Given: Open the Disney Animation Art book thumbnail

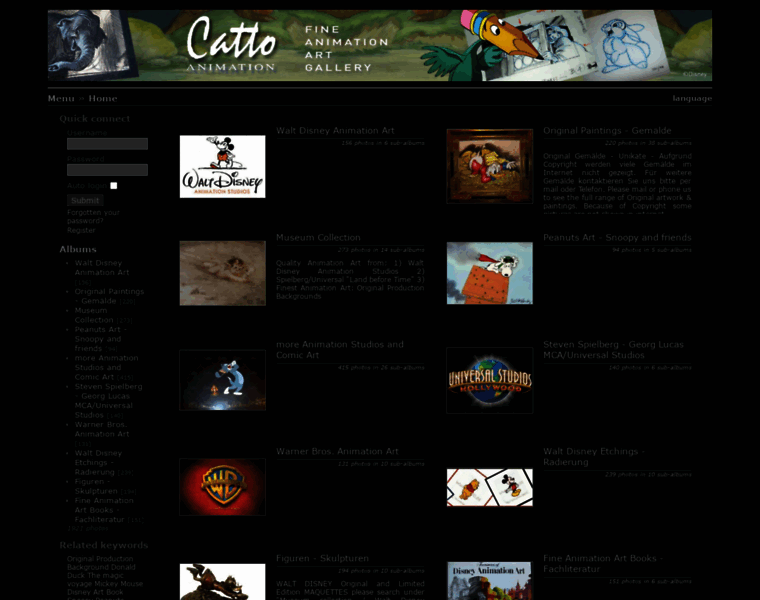Looking at the screenshot, I should (x=490, y=581).
